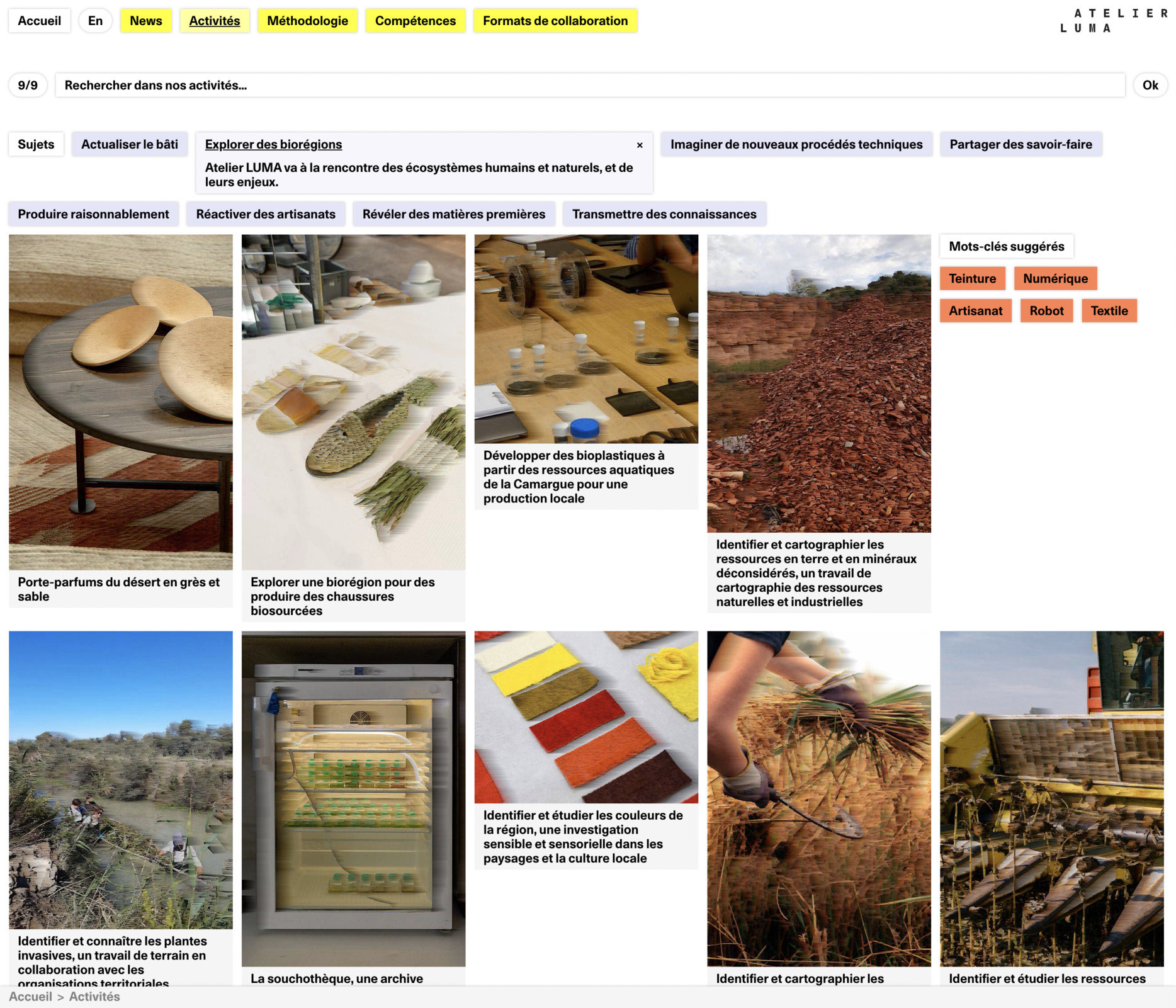Image resolution: width=1176 pixels, height=1008 pixels.
Task: Toggle the Réactiver des artisanats filter
Action: click(x=265, y=214)
